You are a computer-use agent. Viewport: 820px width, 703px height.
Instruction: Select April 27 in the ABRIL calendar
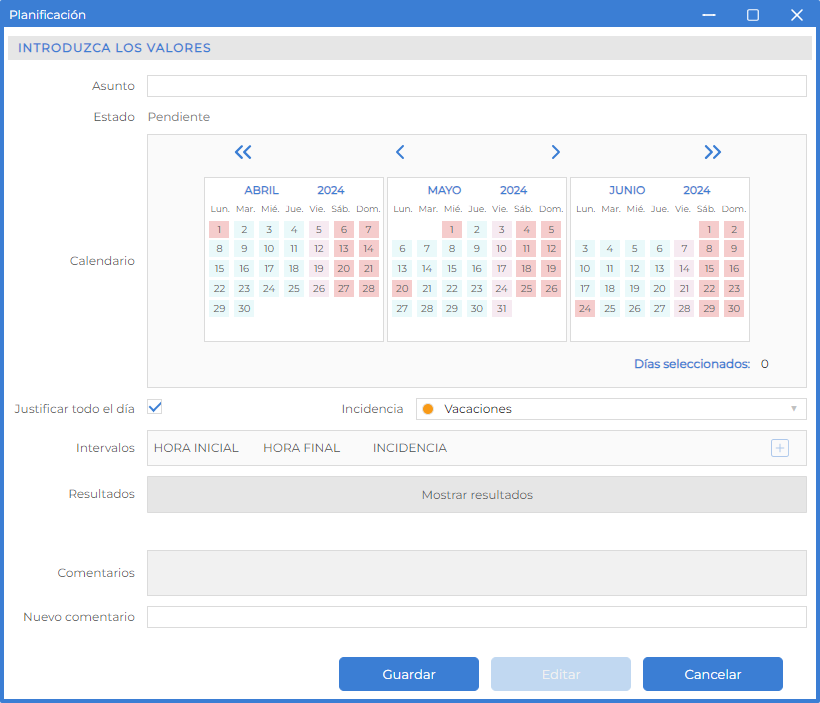[344, 289]
